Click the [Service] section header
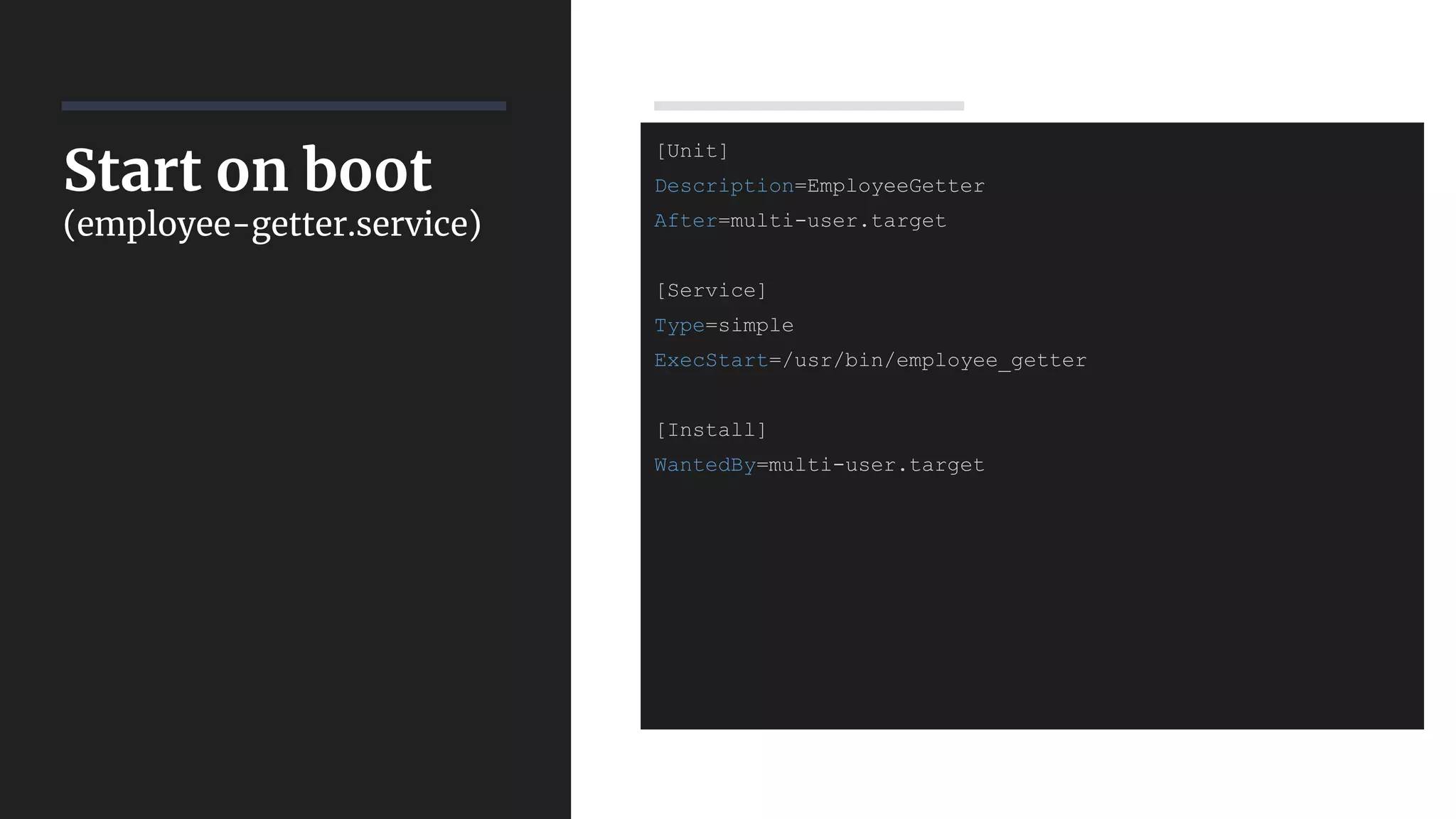The image size is (1456, 819). click(x=711, y=291)
